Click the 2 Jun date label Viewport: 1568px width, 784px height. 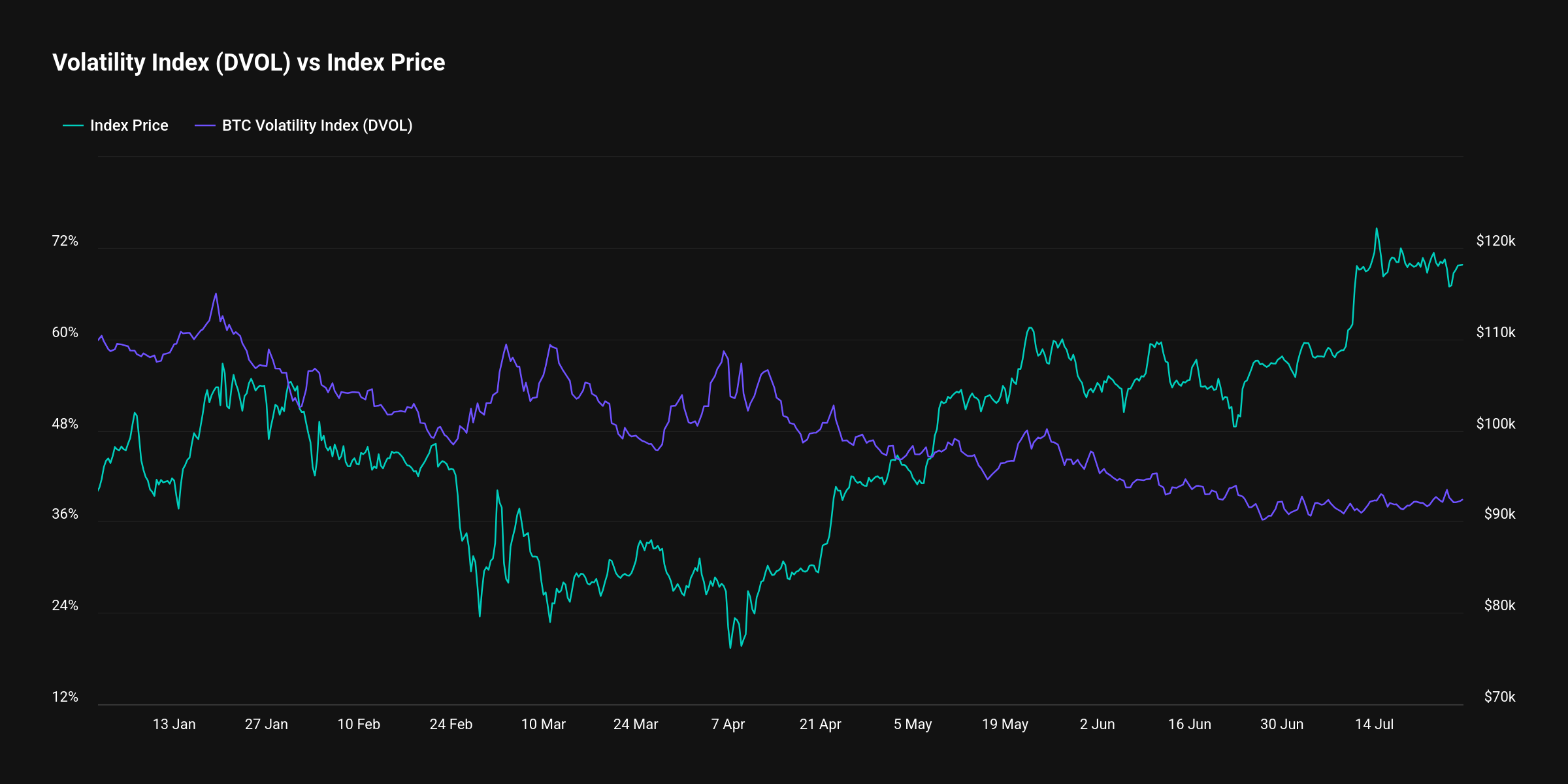1098,725
